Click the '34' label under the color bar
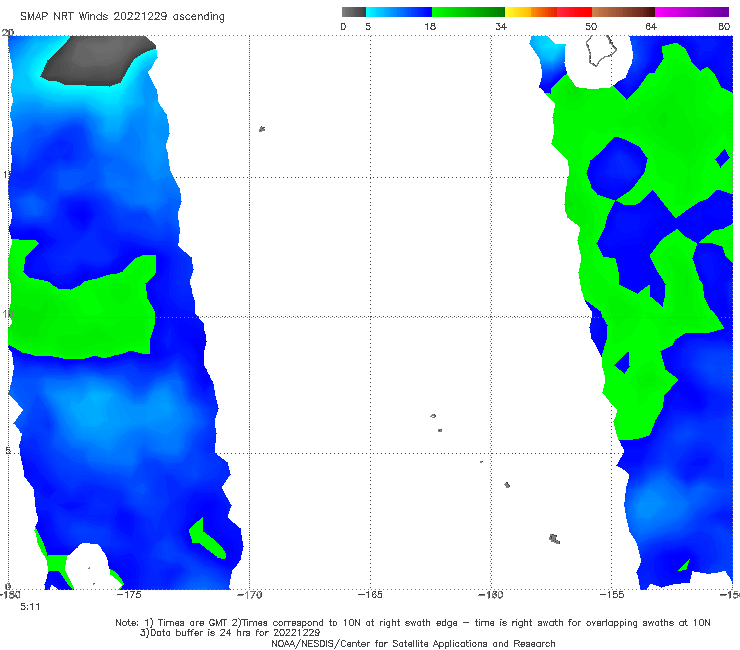The image size is (740, 650). pos(501,27)
